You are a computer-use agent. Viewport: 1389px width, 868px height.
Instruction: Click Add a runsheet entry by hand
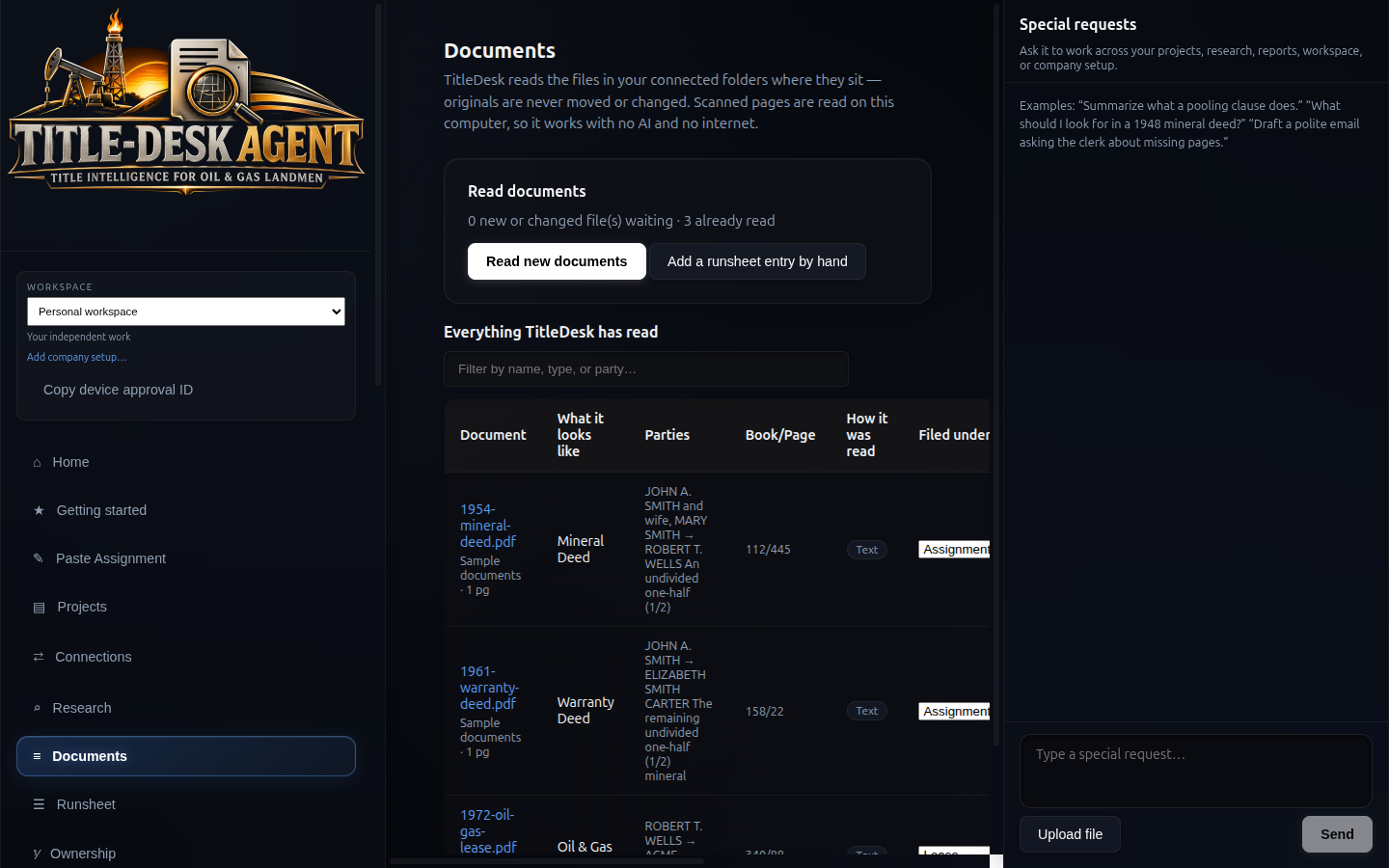[x=757, y=261]
